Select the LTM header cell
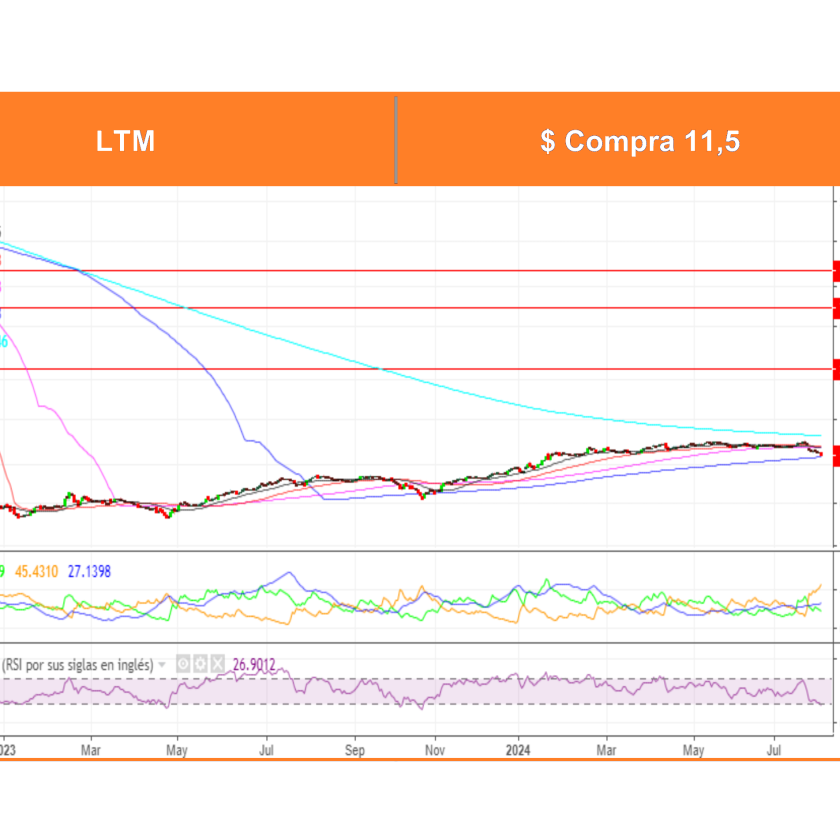Screen dimensions: 840x840 pyautogui.click(x=126, y=141)
